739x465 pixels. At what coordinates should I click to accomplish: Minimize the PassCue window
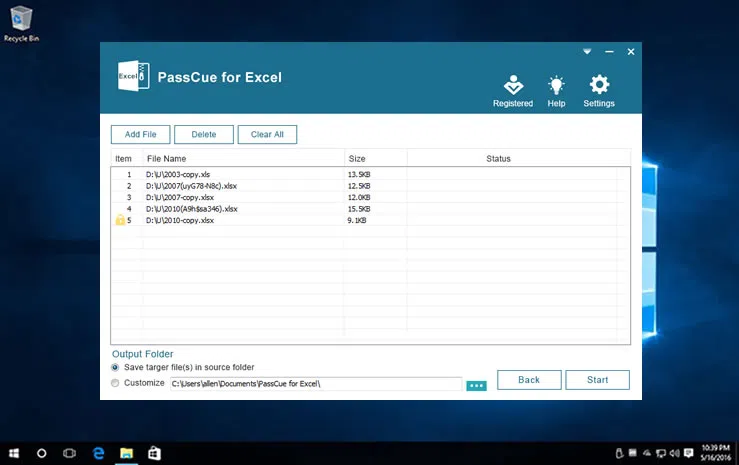pyautogui.click(x=609, y=51)
